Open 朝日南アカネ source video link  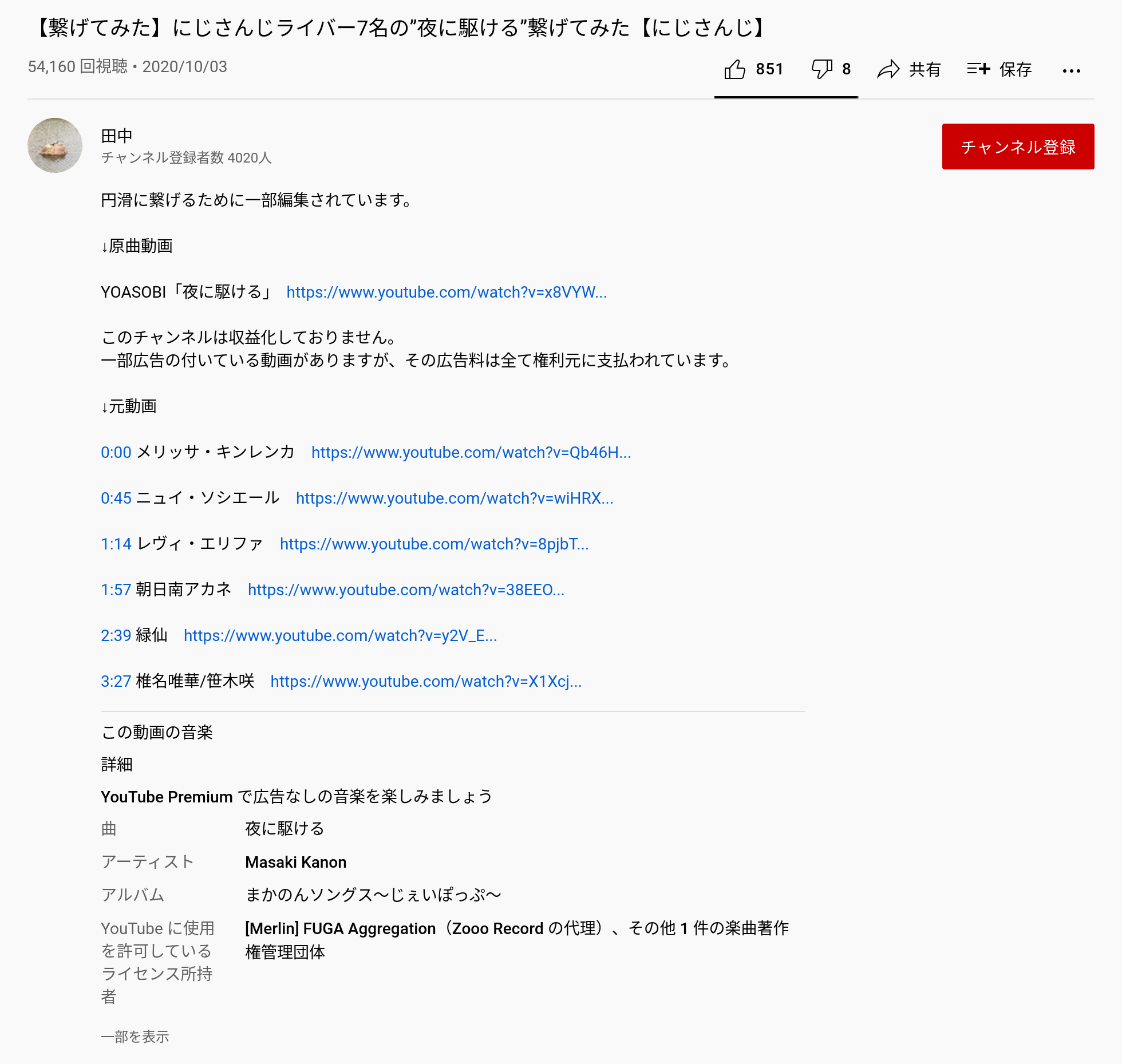(x=406, y=590)
